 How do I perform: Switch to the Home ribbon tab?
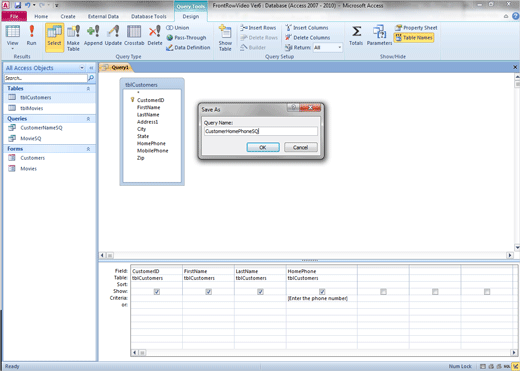pyautogui.click(x=41, y=16)
